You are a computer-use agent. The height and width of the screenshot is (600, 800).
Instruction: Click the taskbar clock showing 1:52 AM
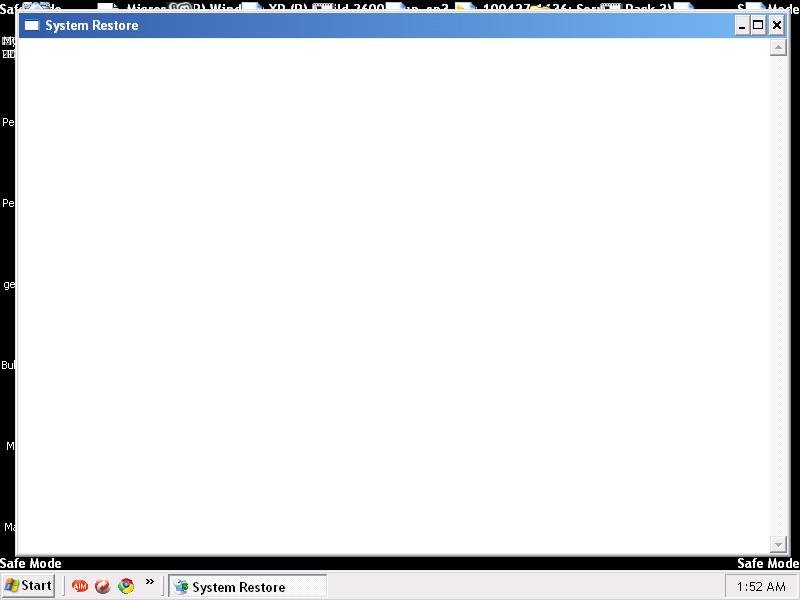tap(761, 587)
